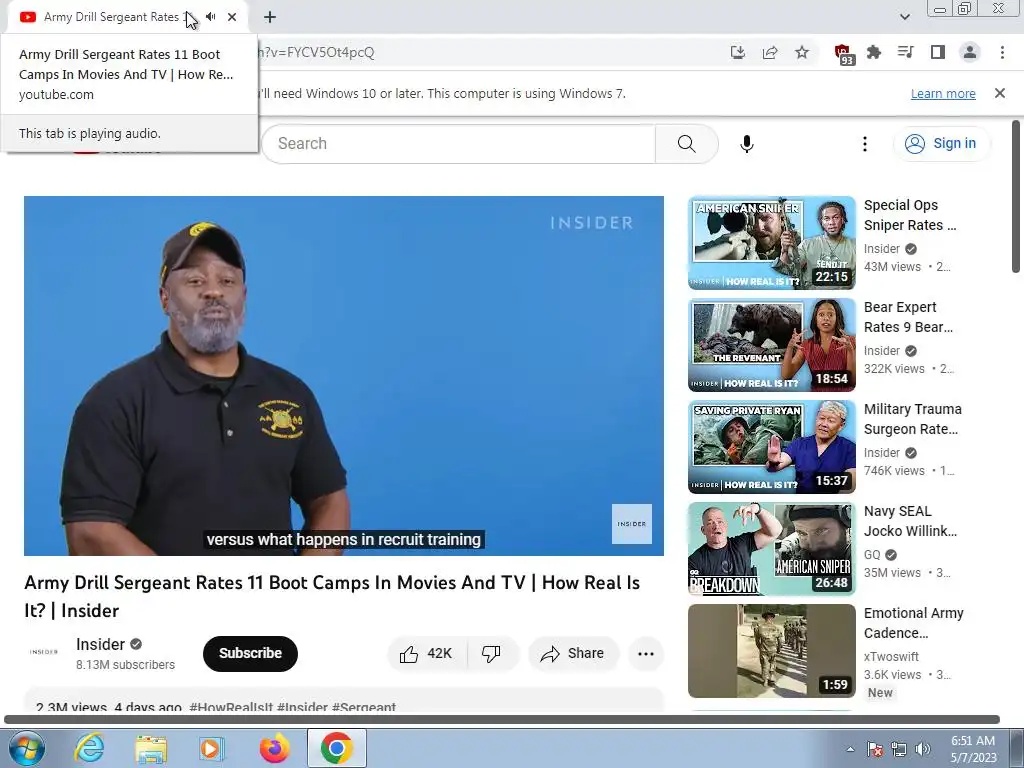Share the video
This screenshot has width=1024, height=768.
pos(573,654)
